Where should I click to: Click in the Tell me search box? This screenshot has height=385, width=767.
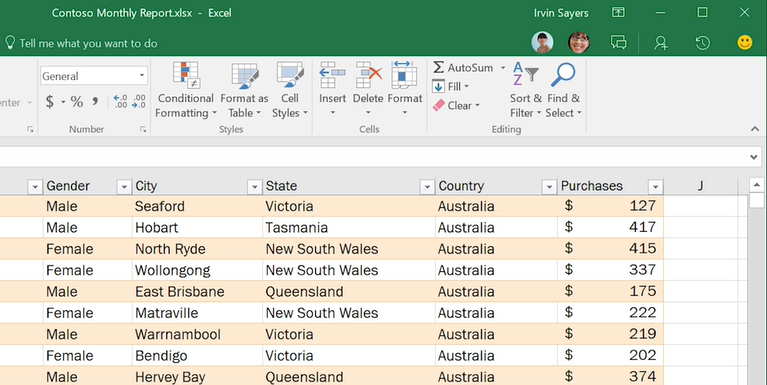click(89, 43)
